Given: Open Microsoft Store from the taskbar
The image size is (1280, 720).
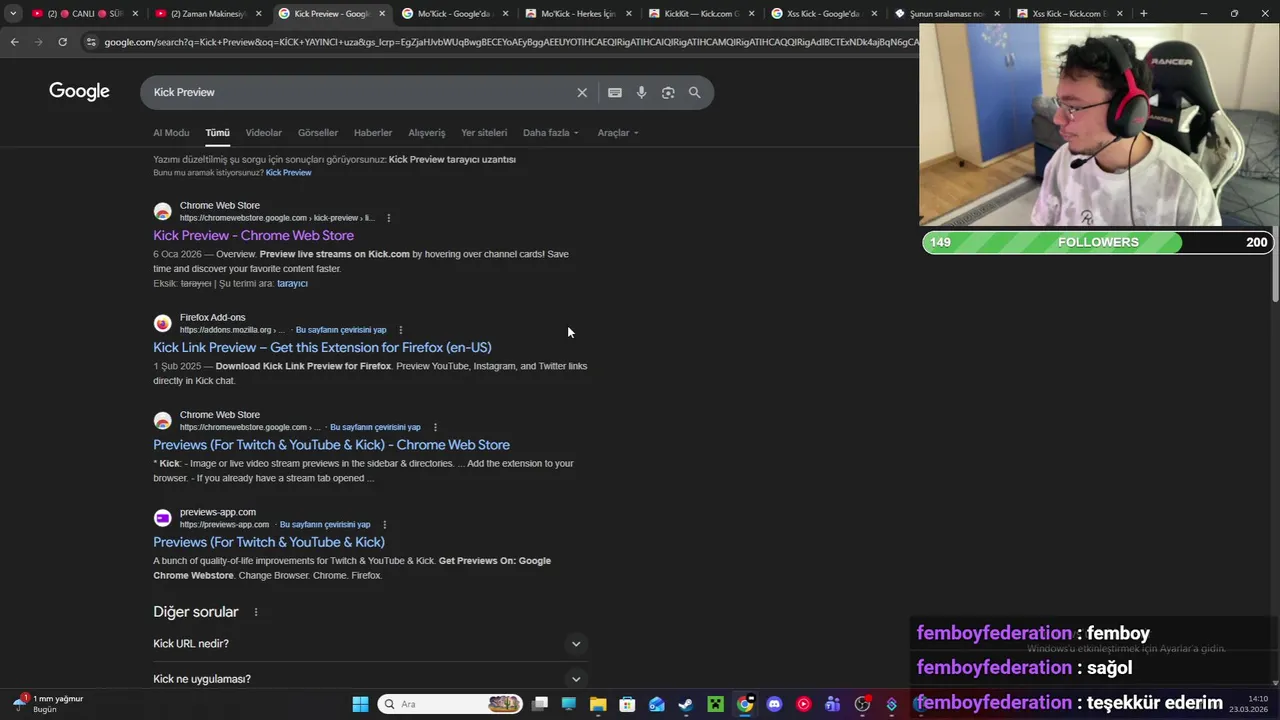Looking at the screenshot, I should pos(627,704).
